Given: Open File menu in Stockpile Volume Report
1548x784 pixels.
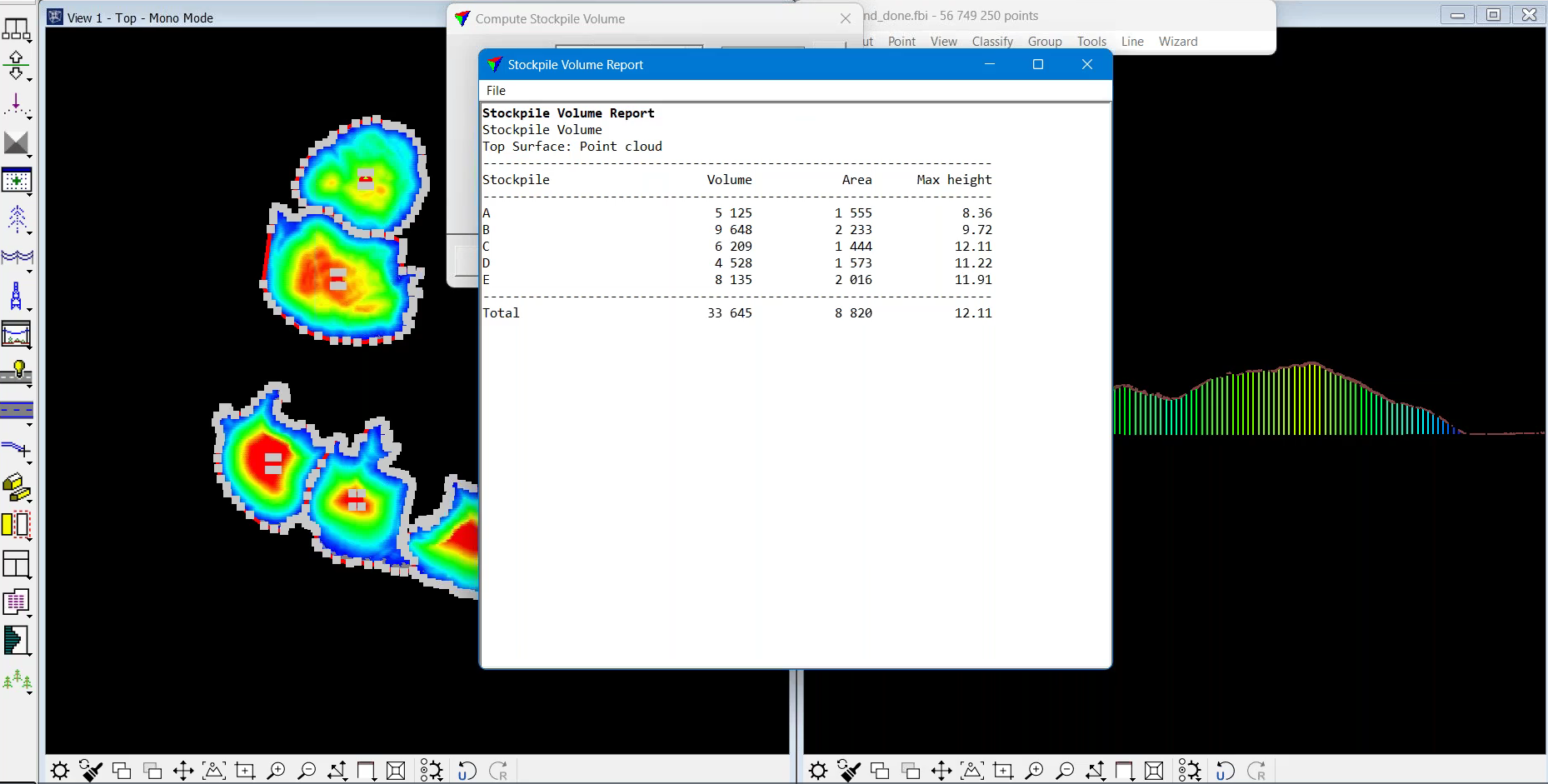Looking at the screenshot, I should tap(496, 91).
